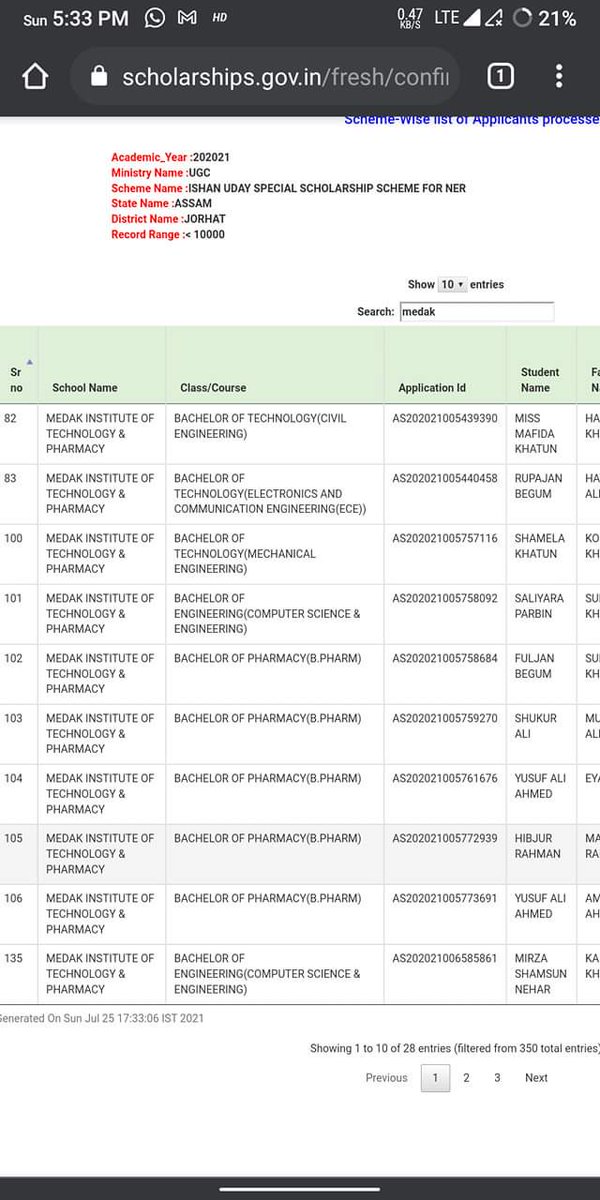Tap the padlock icon in address bar

[x=98, y=77]
